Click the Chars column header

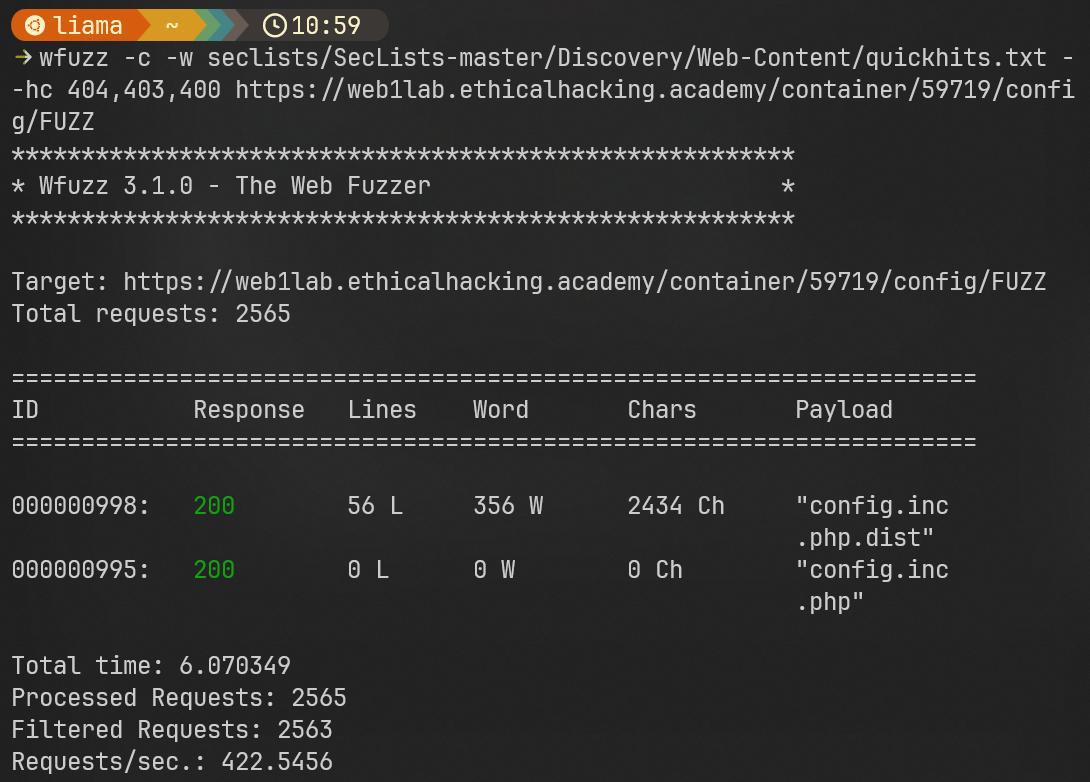[661, 410]
